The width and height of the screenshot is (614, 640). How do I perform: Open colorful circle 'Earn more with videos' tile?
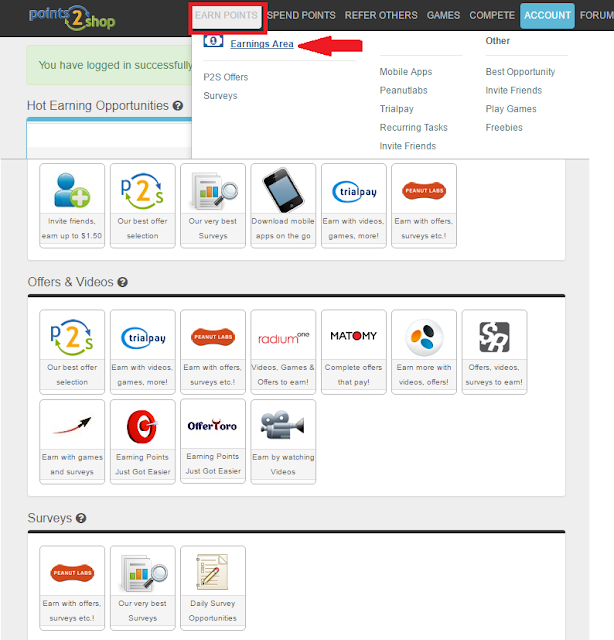(x=424, y=352)
